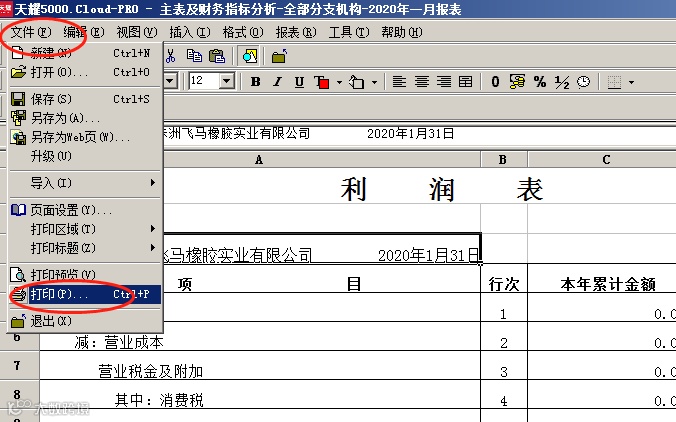Select 打印预览(V) menu entry
Viewport: 676px width, 422px height.
click(85, 275)
